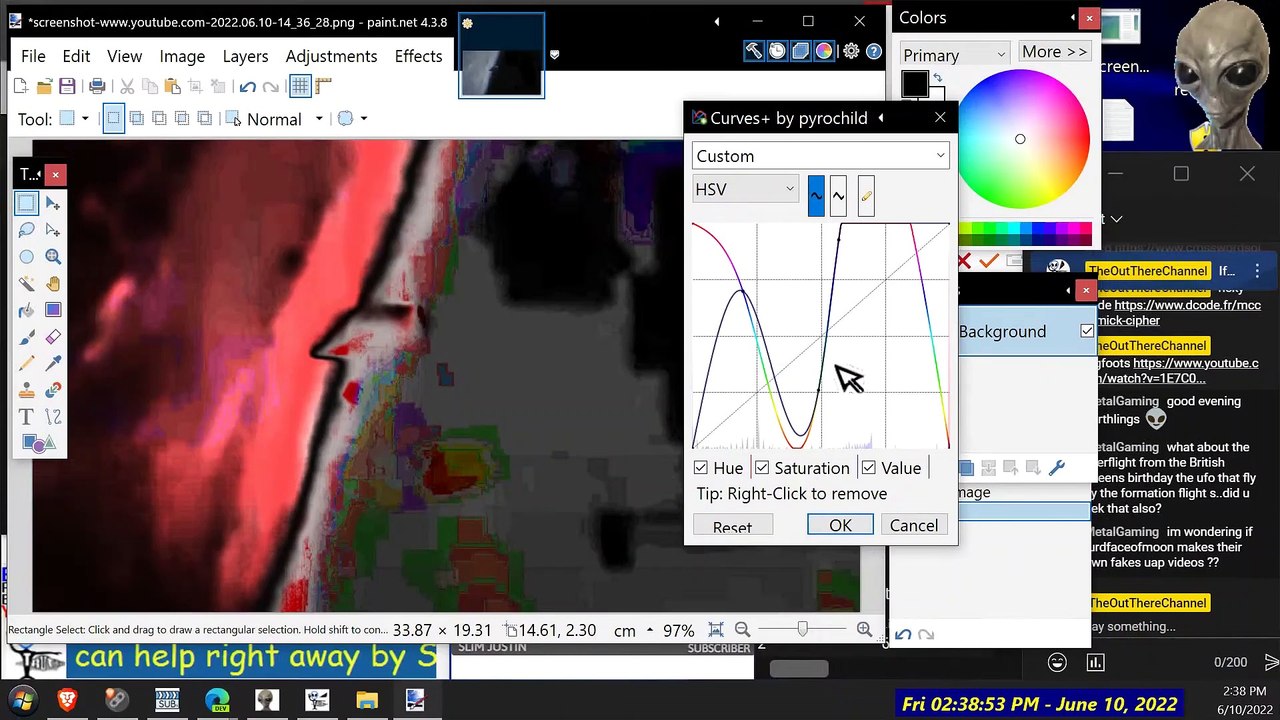Click the color wheel in Colors window
Screen dimensions: 1280x720
point(1022,137)
